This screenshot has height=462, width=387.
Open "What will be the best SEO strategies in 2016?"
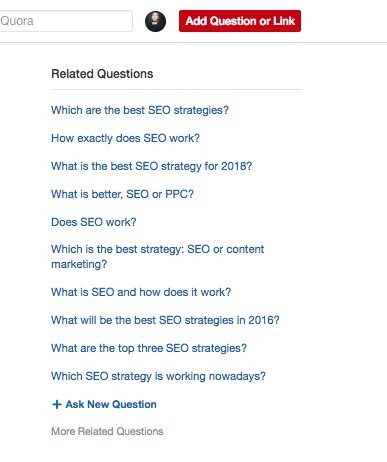pos(165,320)
